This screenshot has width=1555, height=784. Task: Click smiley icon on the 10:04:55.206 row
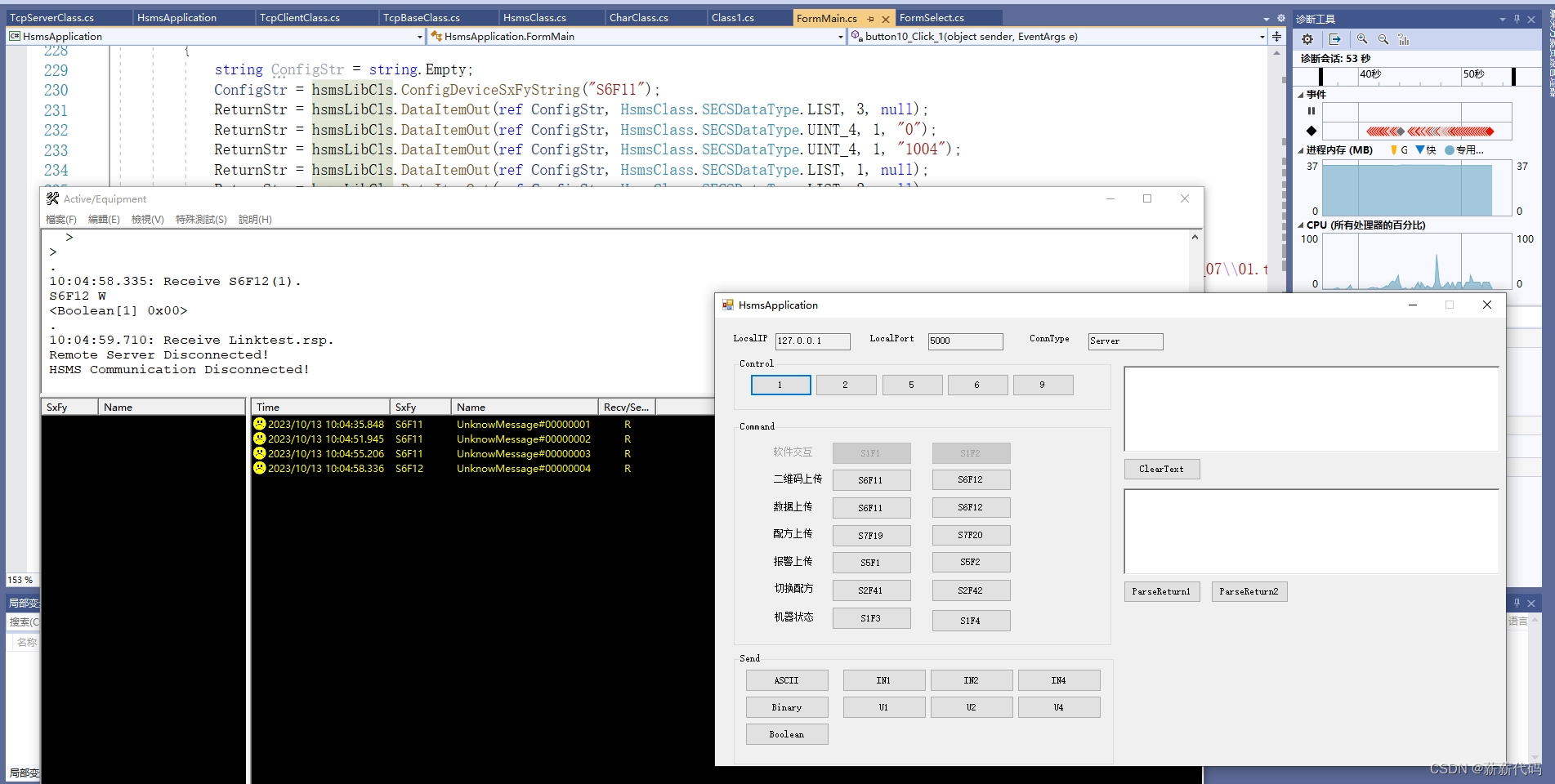[260, 453]
